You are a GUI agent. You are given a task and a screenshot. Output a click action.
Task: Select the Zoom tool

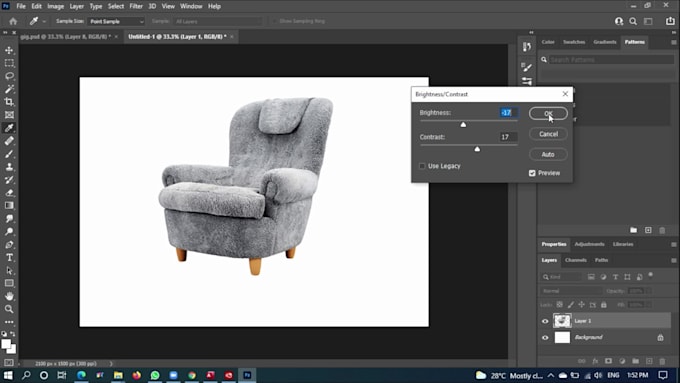pyautogui.click(x=9, y=309)
